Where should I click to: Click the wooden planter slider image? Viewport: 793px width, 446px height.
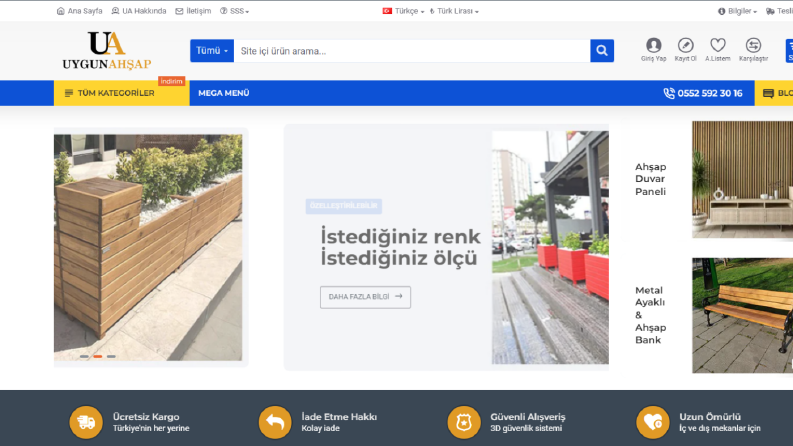point(148,247)
